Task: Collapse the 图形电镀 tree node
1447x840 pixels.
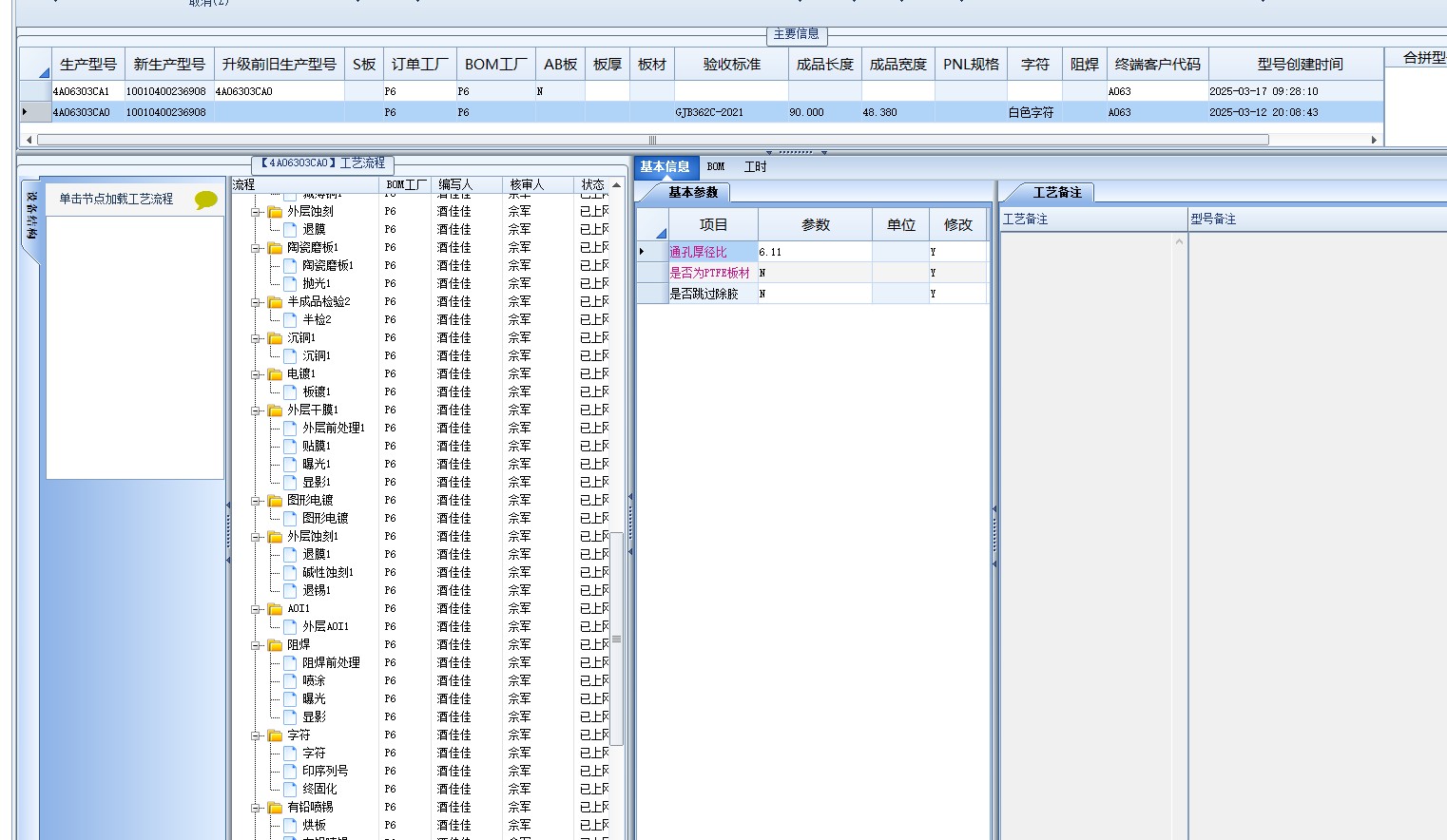Action: coord(256,501)
